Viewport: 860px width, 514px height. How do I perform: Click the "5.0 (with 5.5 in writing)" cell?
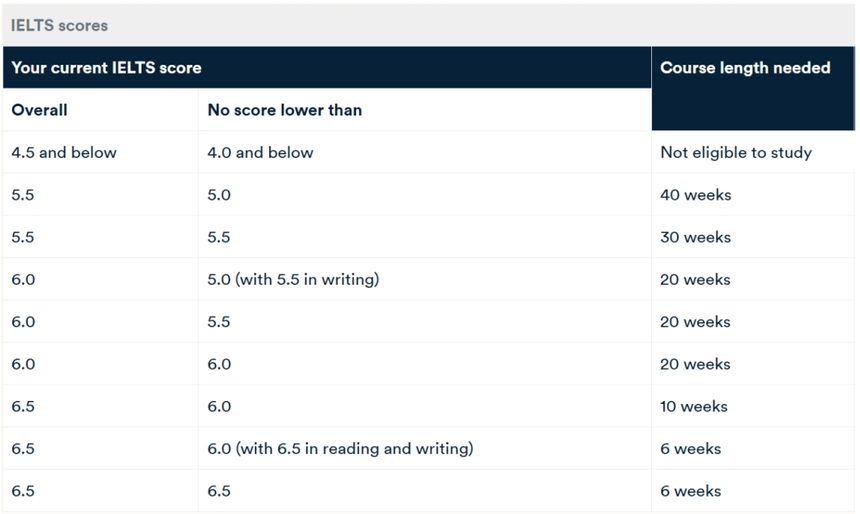pyautogui.click(x=293, y=280)
